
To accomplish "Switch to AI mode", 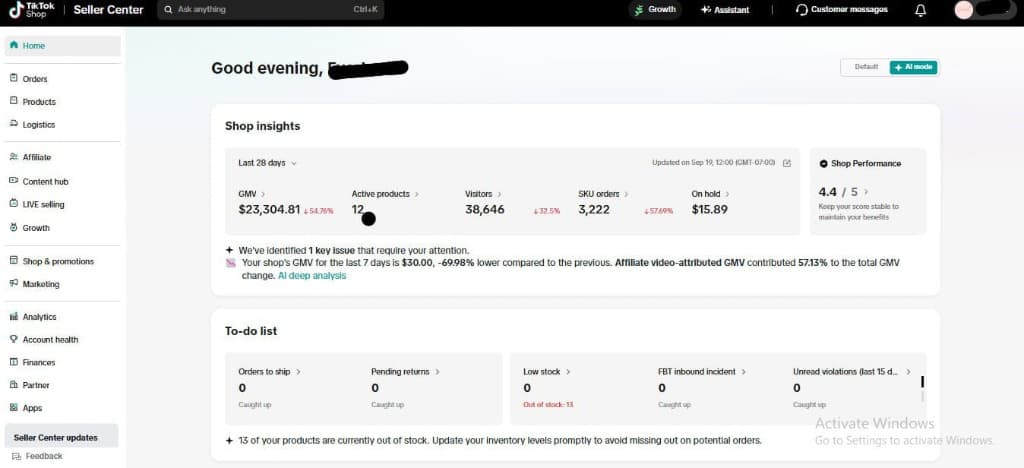I will click(x=914, y=67).
